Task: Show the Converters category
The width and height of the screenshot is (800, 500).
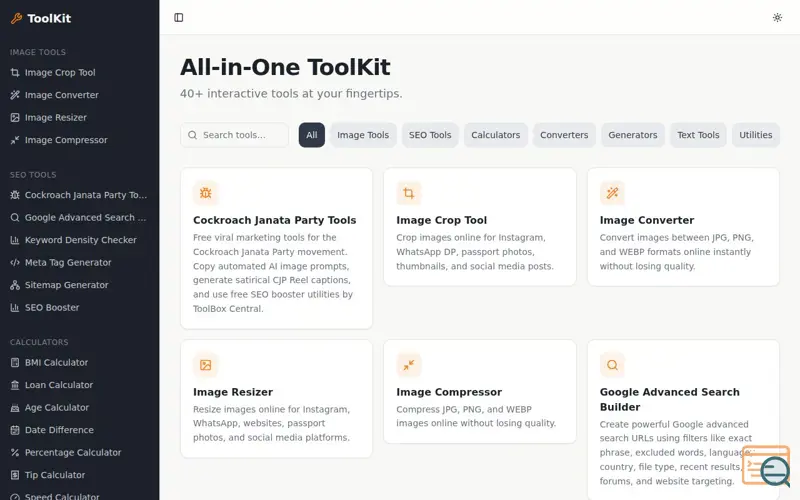Action: coord(564,135)
